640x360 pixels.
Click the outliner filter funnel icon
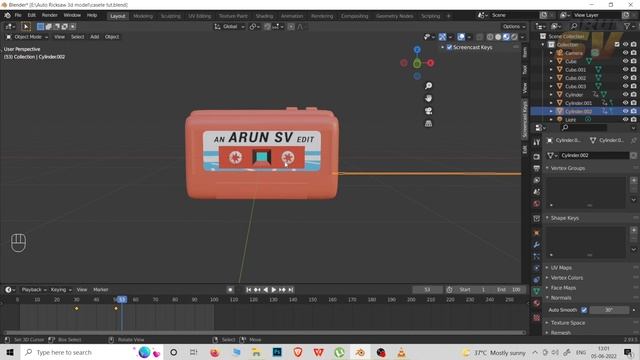click(x=627, y=26)
